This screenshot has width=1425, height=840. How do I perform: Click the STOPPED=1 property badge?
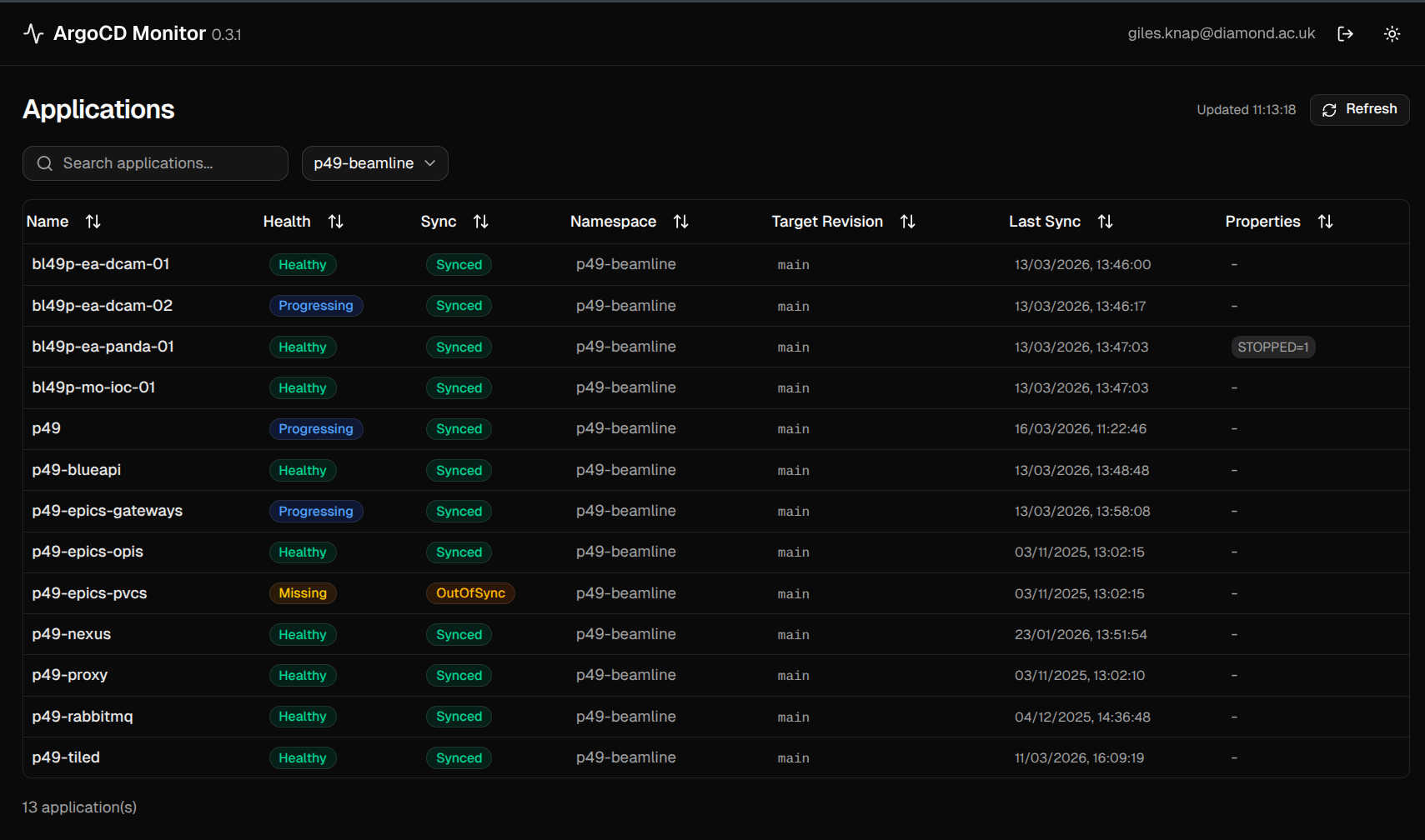[1273, 347]
